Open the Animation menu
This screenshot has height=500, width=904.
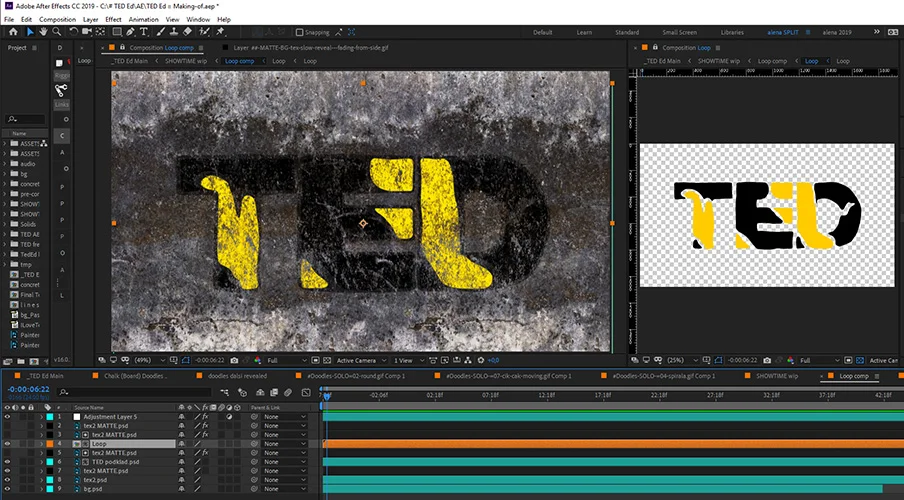click(x=143, y=19)
